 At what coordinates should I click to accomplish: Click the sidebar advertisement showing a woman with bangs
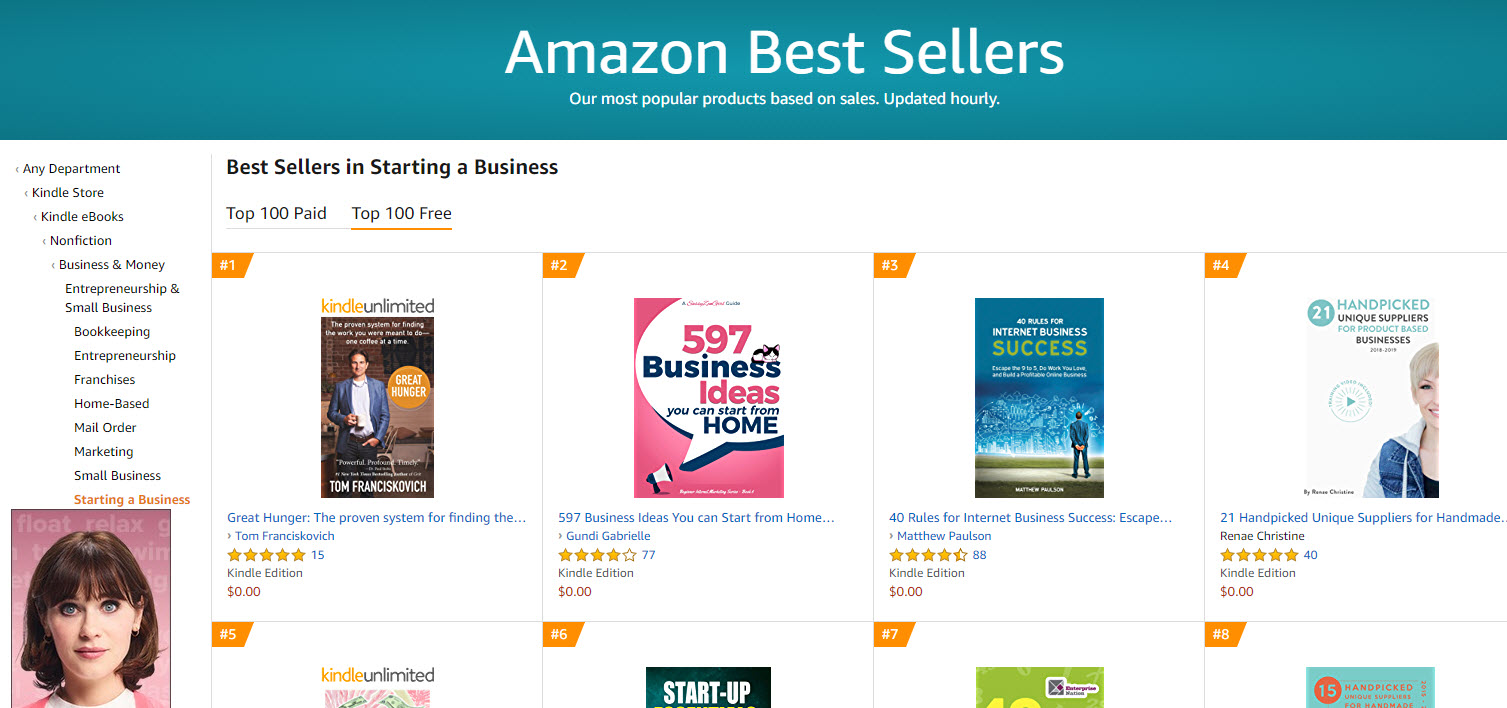(x=91, y=609)
